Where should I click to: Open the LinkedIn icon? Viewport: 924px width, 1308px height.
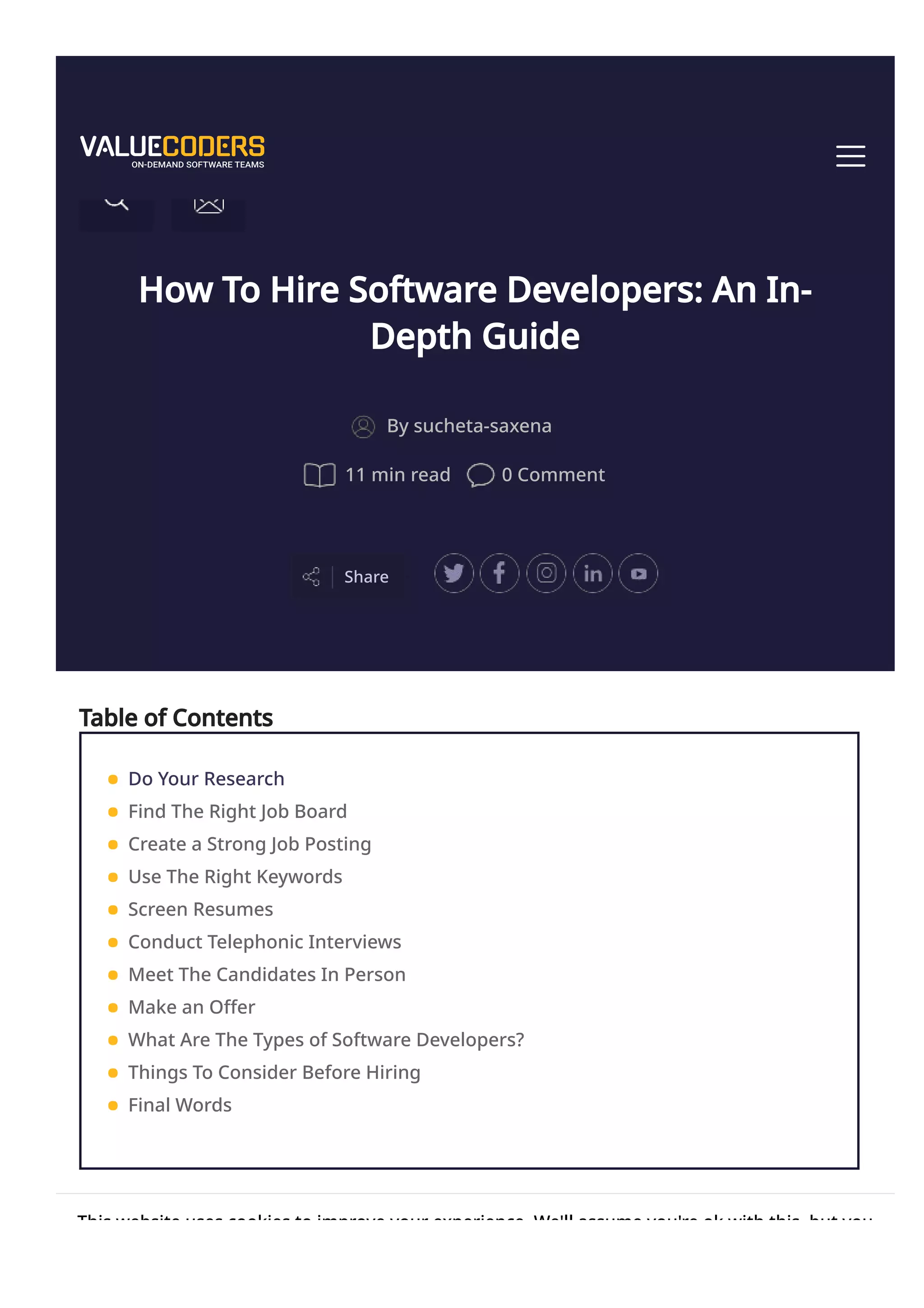[x=592, y=573]
